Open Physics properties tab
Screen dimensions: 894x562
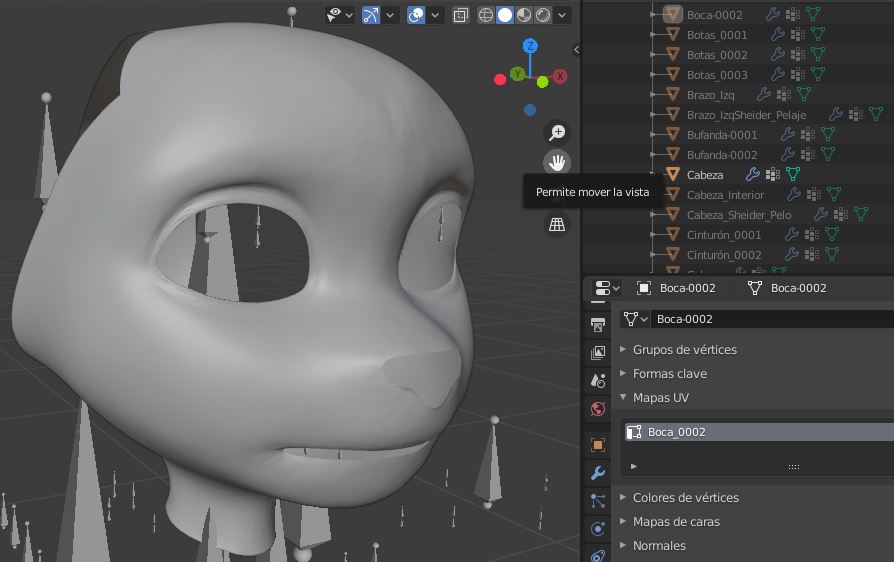tap(598, 529)
